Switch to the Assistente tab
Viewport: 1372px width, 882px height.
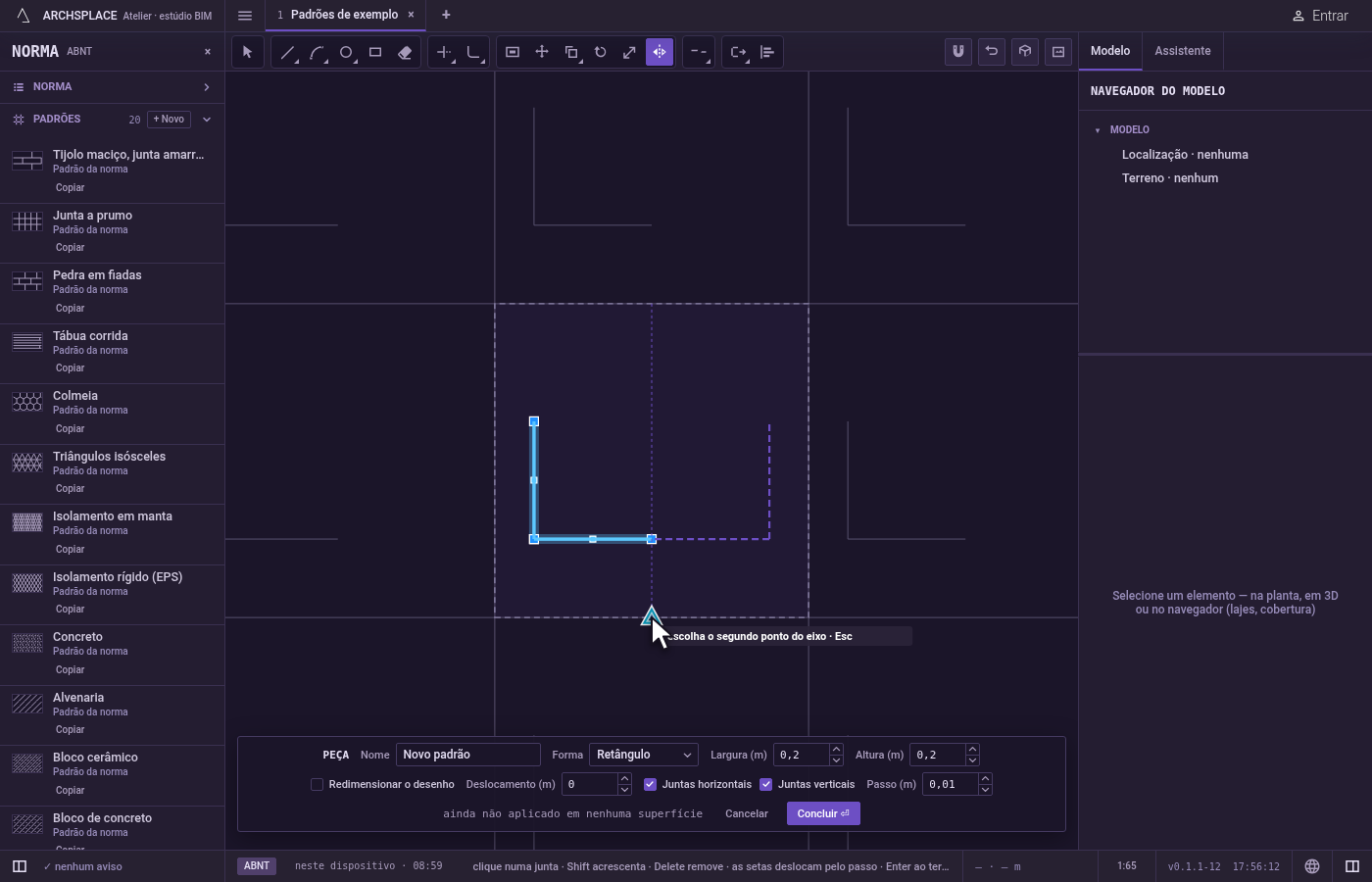[x=1182, y=51]
